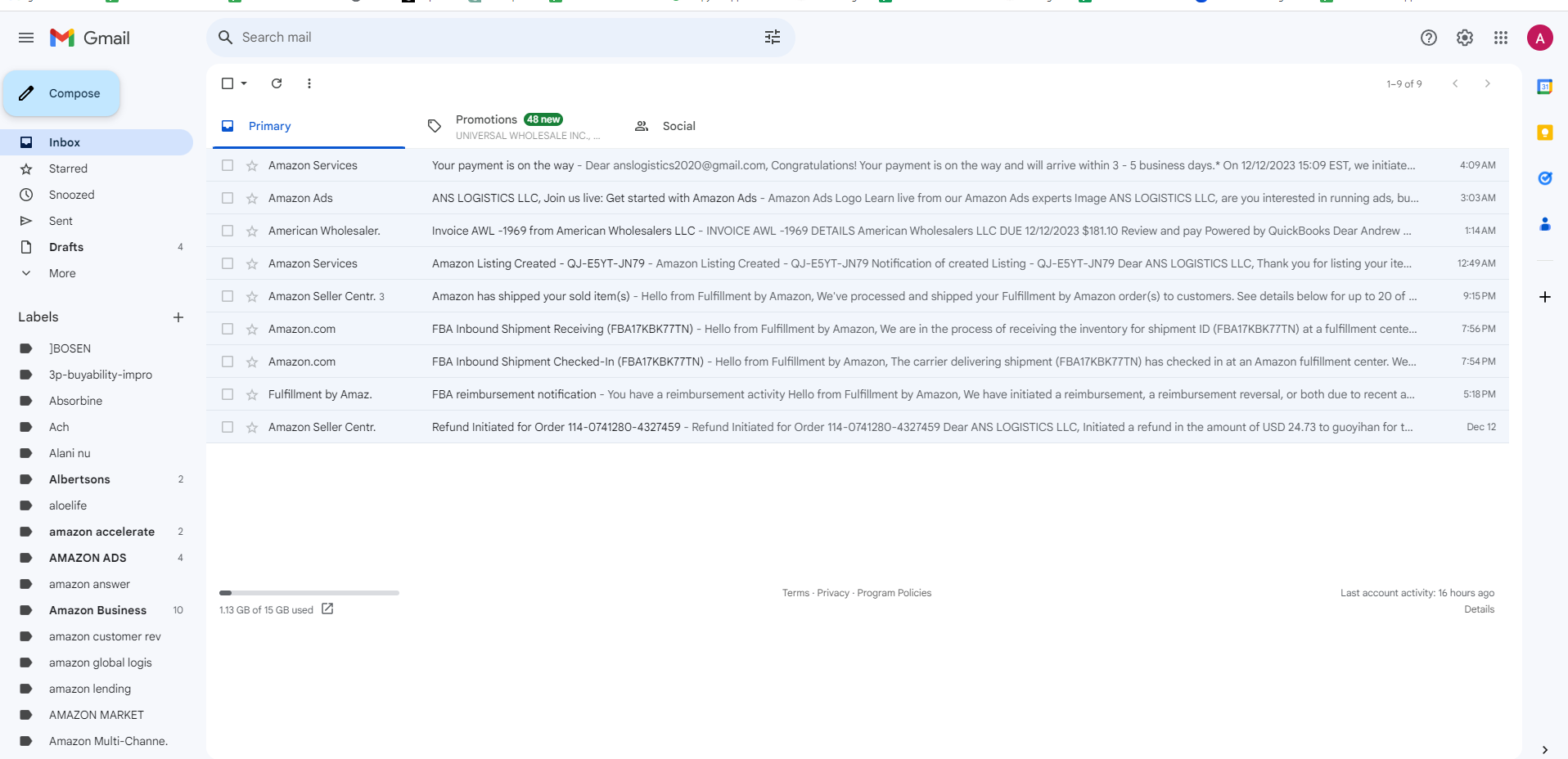This screenshot has width=1568, height=759.
Task: Get add-ons plus icon in side panel
Action: tap(1545, 297)
